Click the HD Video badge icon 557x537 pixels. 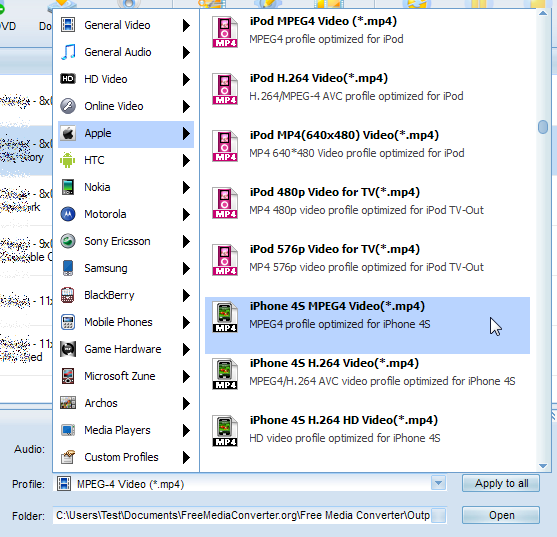click(x=68, y=79)
